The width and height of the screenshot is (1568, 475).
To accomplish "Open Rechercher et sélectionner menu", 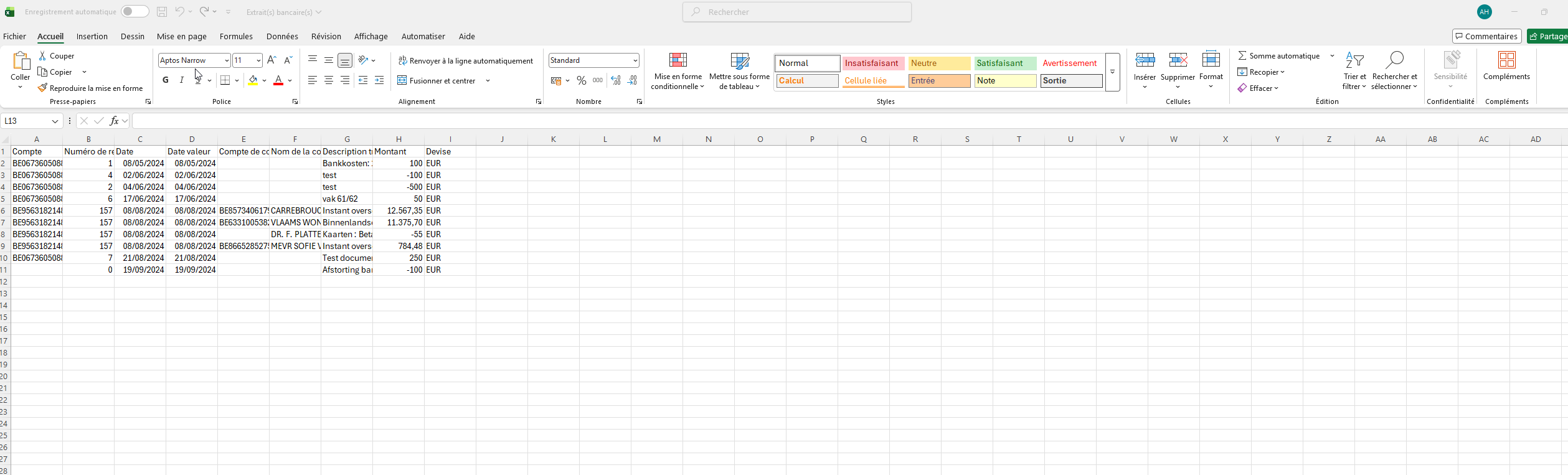I will click(1394, 70).
